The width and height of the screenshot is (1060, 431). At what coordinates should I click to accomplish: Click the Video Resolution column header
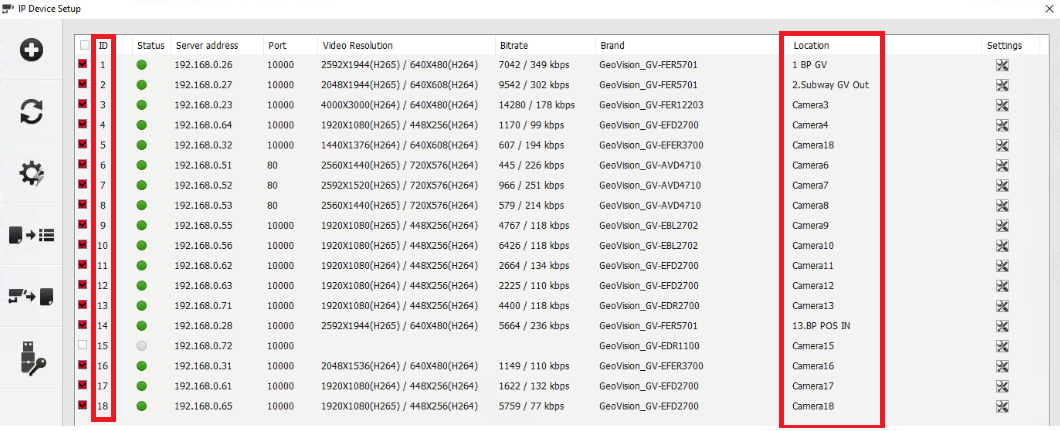pyautogui.click(x=358, y=45)
